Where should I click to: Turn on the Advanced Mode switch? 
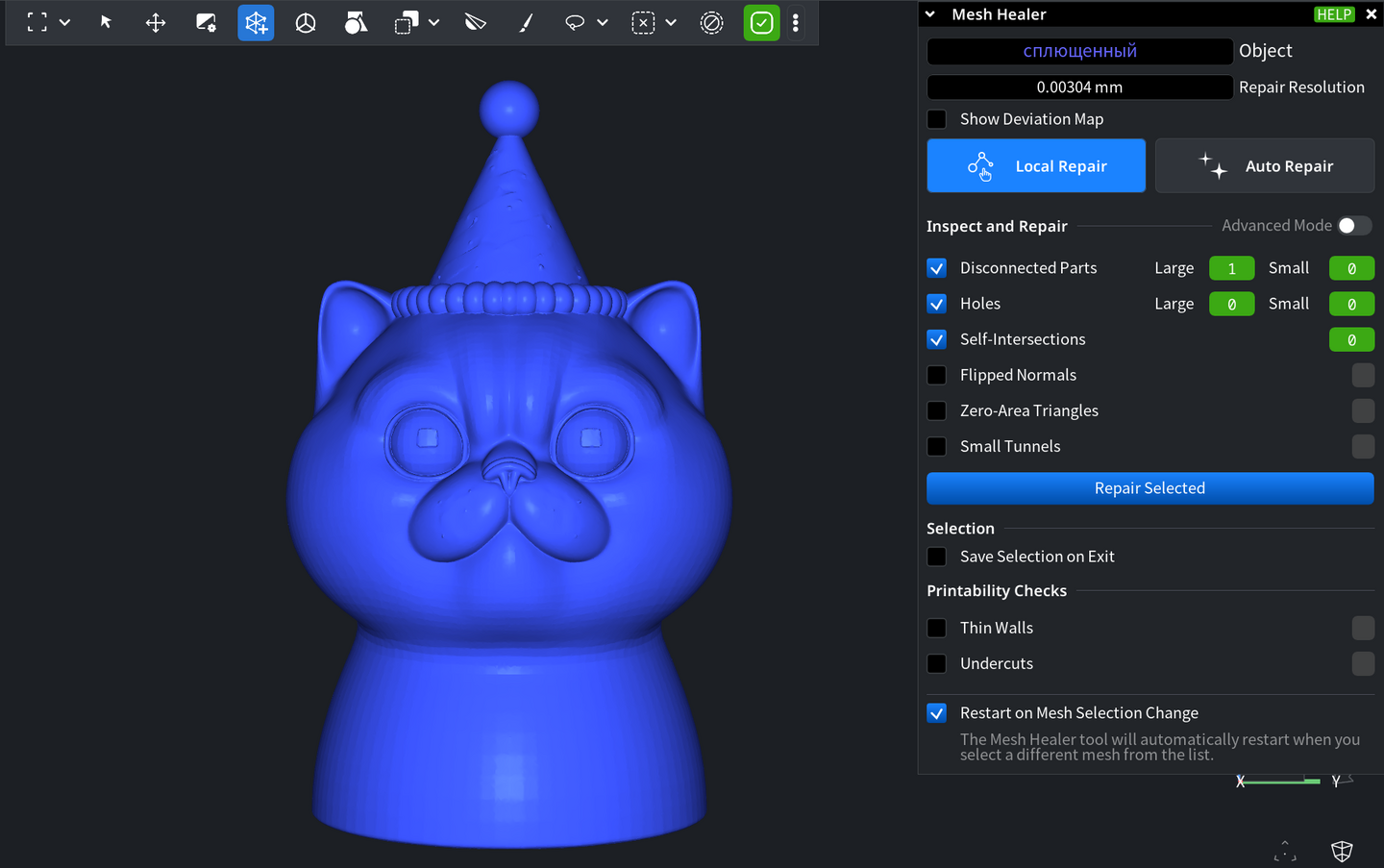pos(1354,226)
